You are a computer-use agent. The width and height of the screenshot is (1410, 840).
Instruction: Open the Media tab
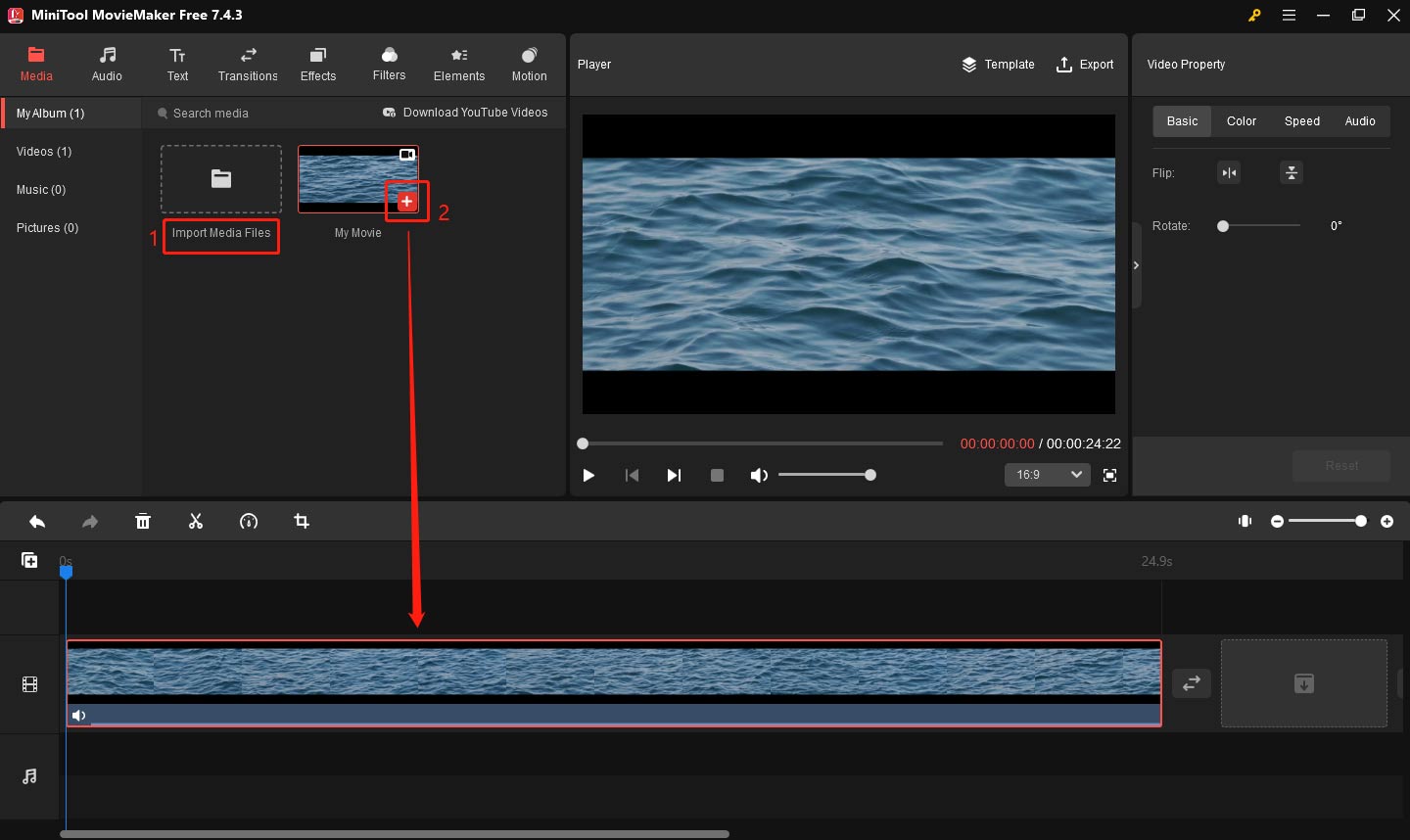pyautogui.click(x=36, y=65)
